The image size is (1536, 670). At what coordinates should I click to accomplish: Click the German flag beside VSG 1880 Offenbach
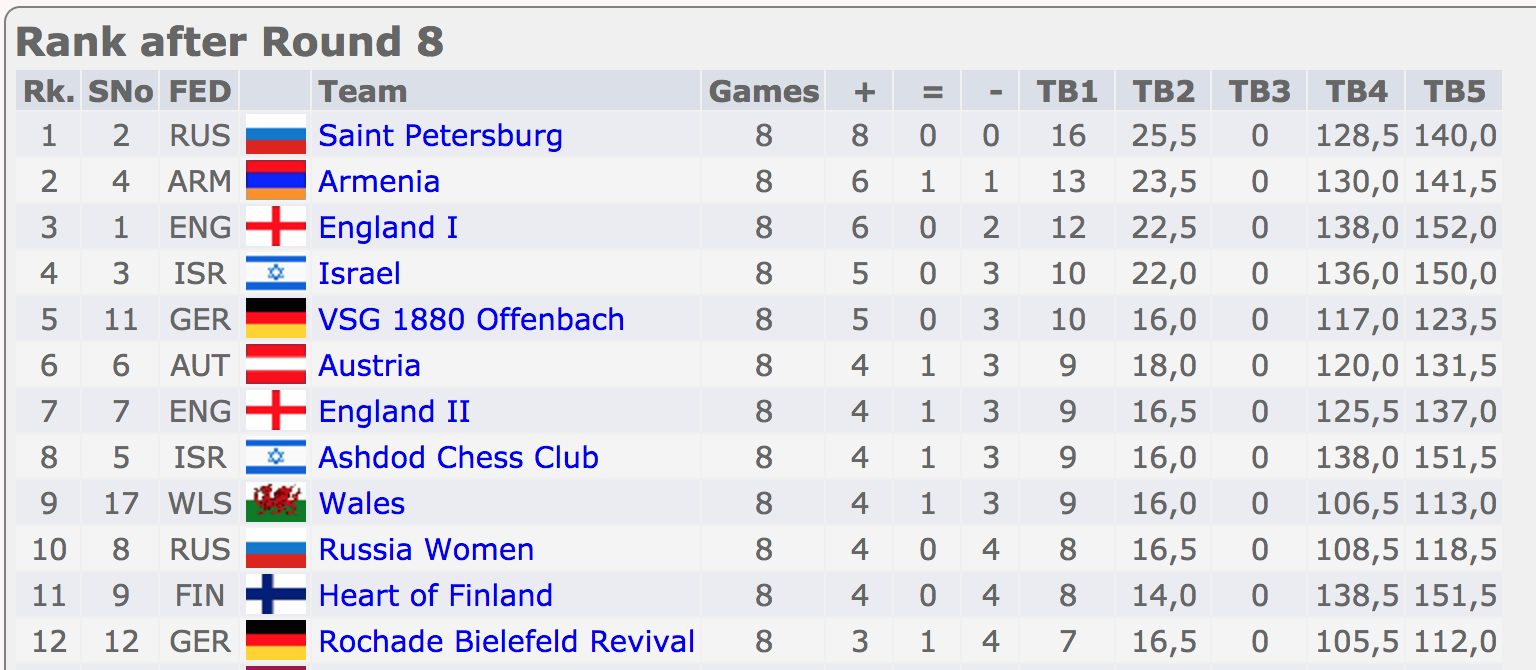(275, 319)
